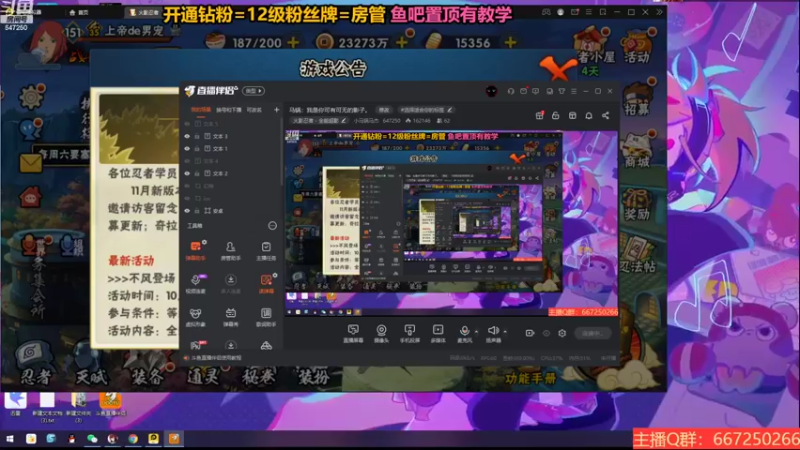The width and height of the screenshot is (800, 450).
Task: Expand the microphone options arrow
Action: 477,332
